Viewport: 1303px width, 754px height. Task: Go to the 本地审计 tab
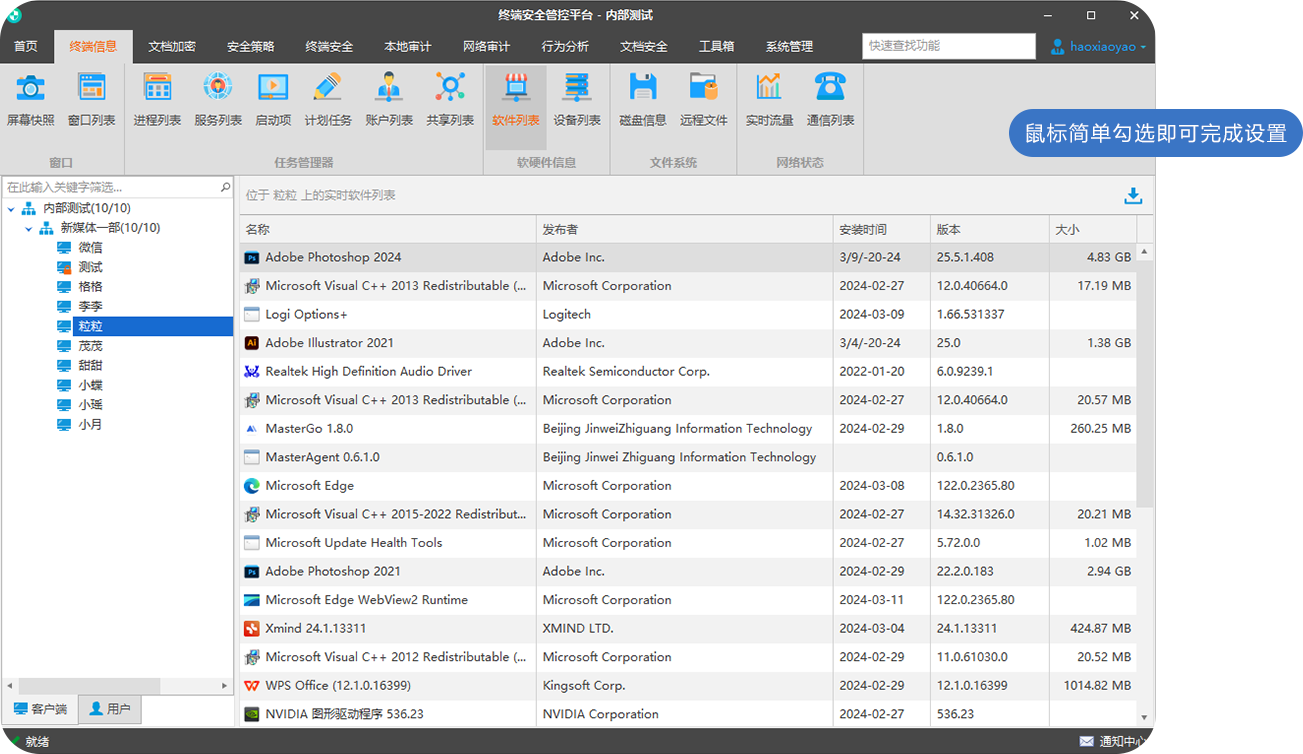coord(408,47)
